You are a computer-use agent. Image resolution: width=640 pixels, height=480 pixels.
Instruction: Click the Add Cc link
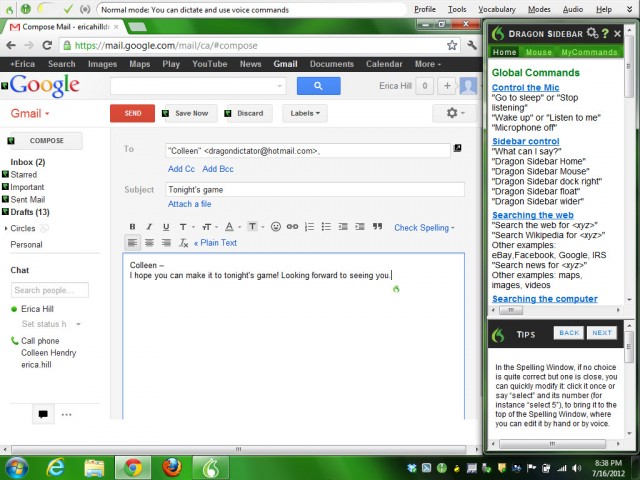click(x=181, y=169)
